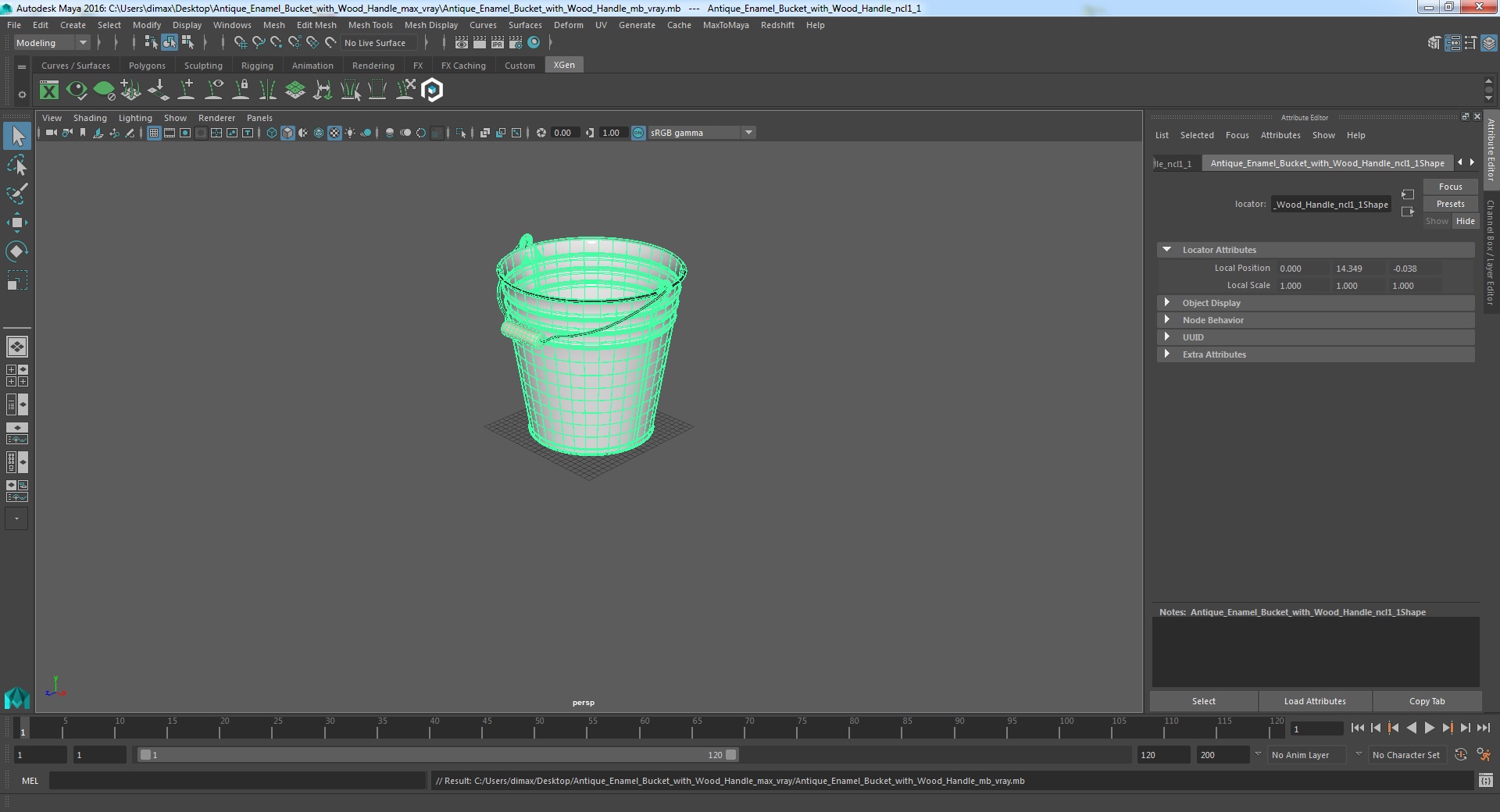The height and width of the screenshot is (812, 1500).
Task: Open the Modeling menu set dropdown
Action: click(52, 43)
